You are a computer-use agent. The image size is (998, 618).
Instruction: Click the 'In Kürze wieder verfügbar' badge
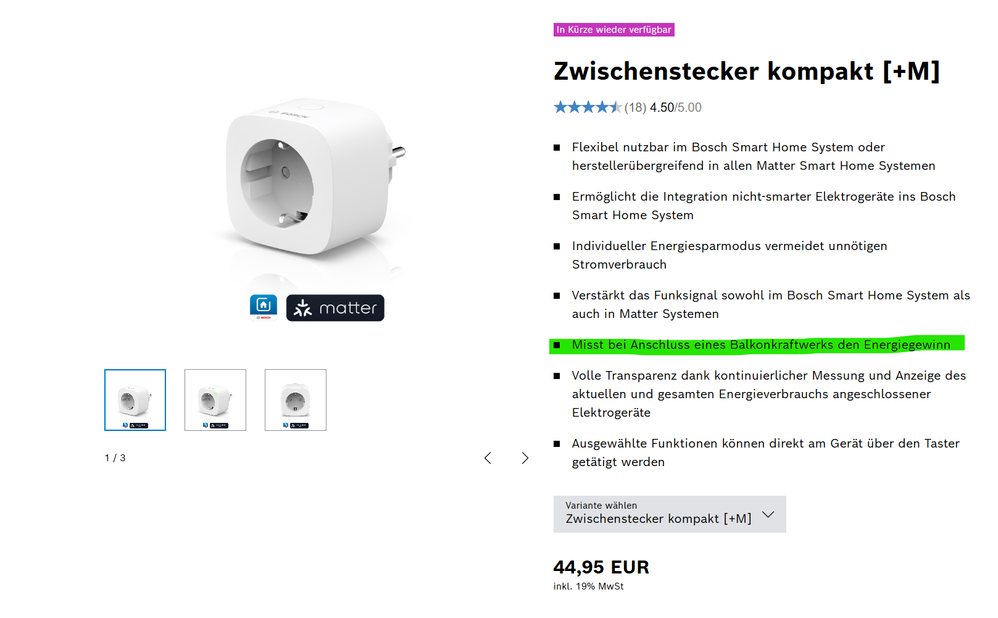click(614, 30)
